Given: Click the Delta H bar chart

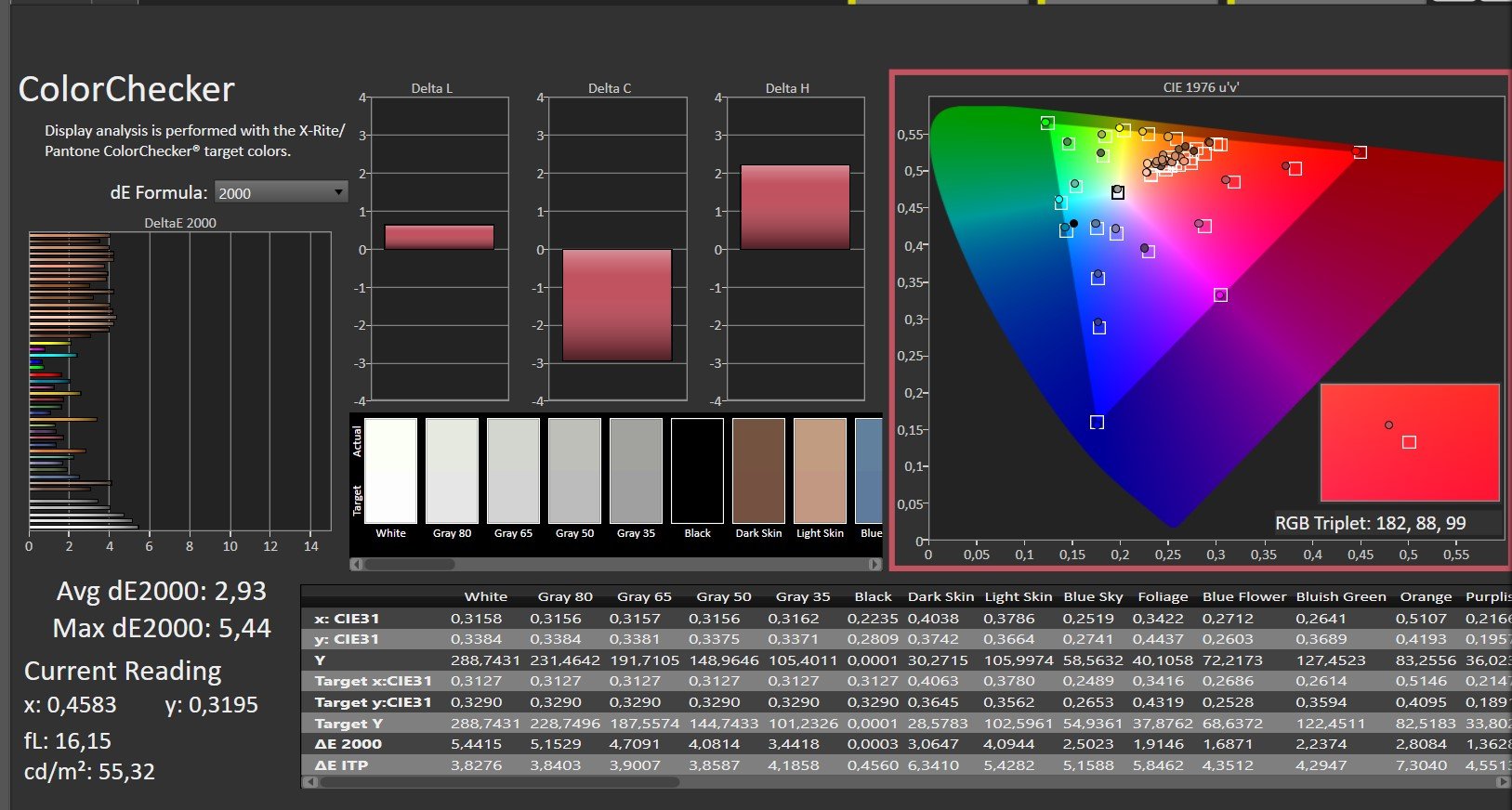Looking at the screenshot, I should pyautogui.click(x=795, y=248).
